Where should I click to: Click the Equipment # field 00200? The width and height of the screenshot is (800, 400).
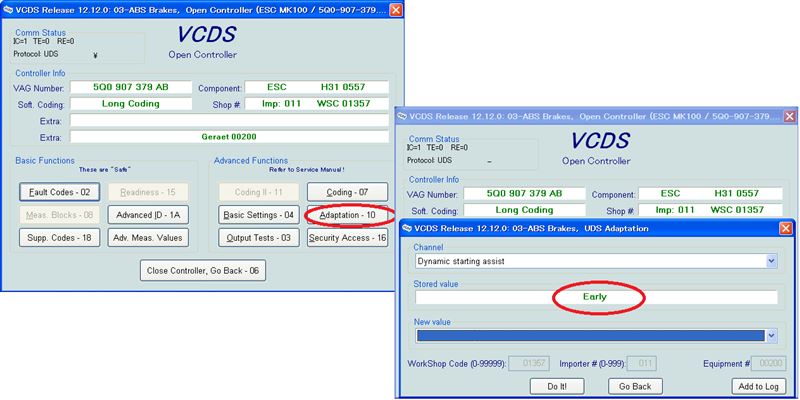point(769,363)
